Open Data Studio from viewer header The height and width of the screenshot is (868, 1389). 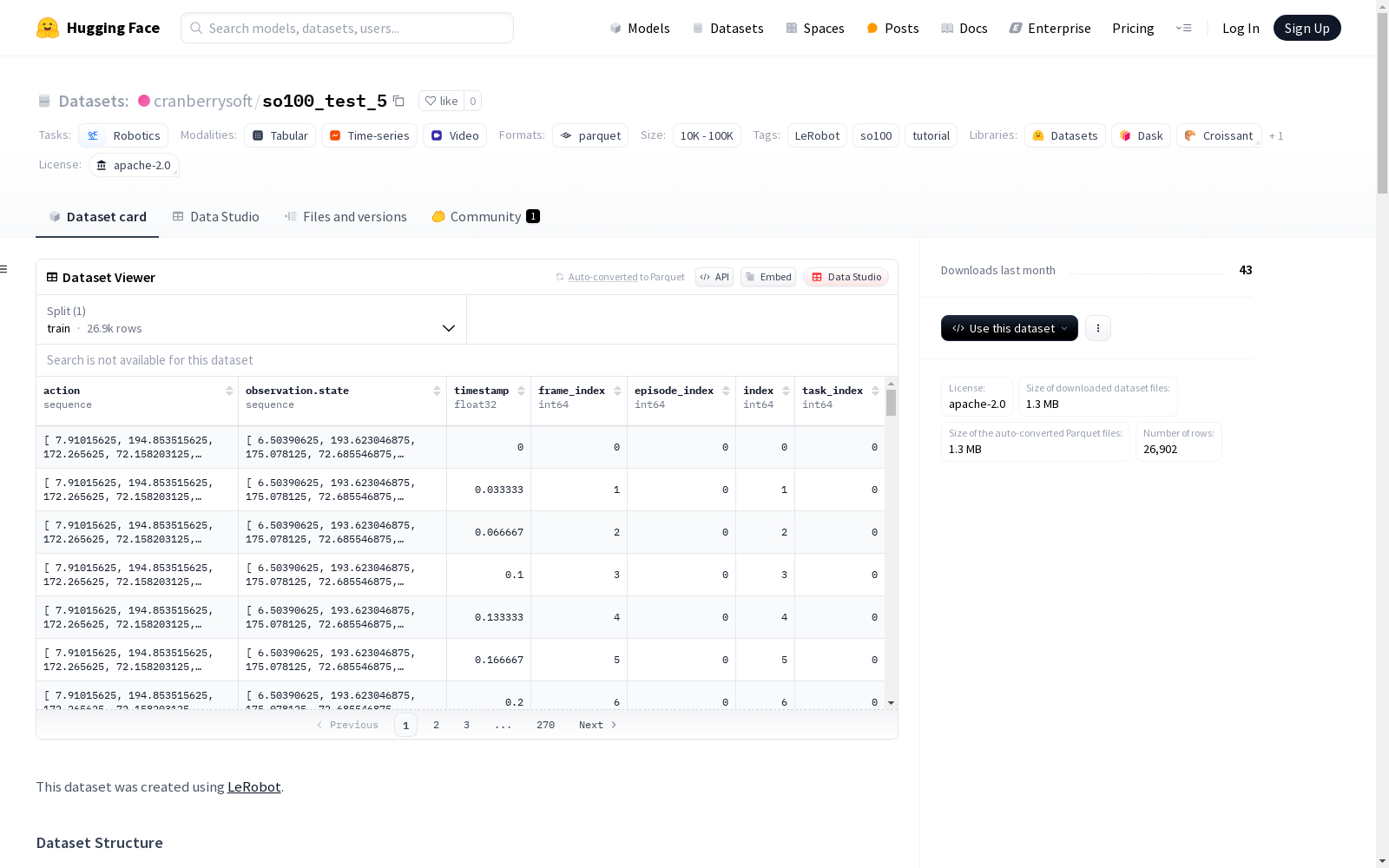pos(846,277)
